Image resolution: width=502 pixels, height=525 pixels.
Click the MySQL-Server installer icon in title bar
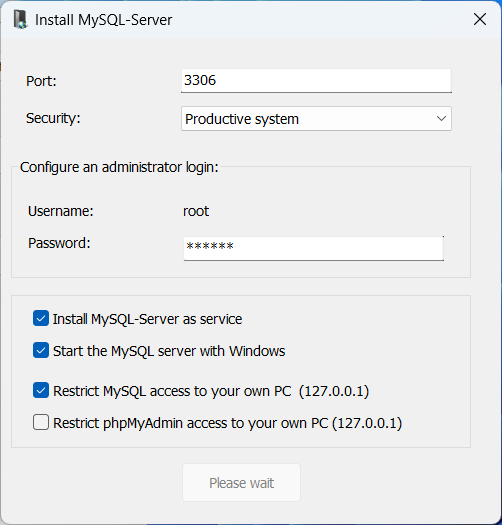[20, 19]
